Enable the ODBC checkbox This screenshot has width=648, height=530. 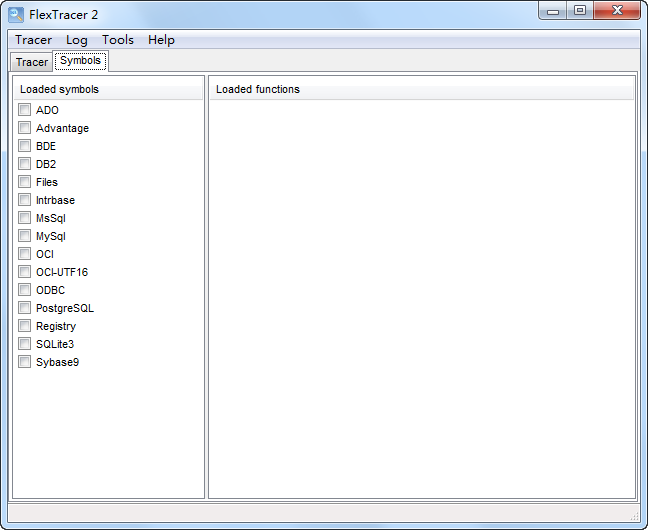coord(24,289)
